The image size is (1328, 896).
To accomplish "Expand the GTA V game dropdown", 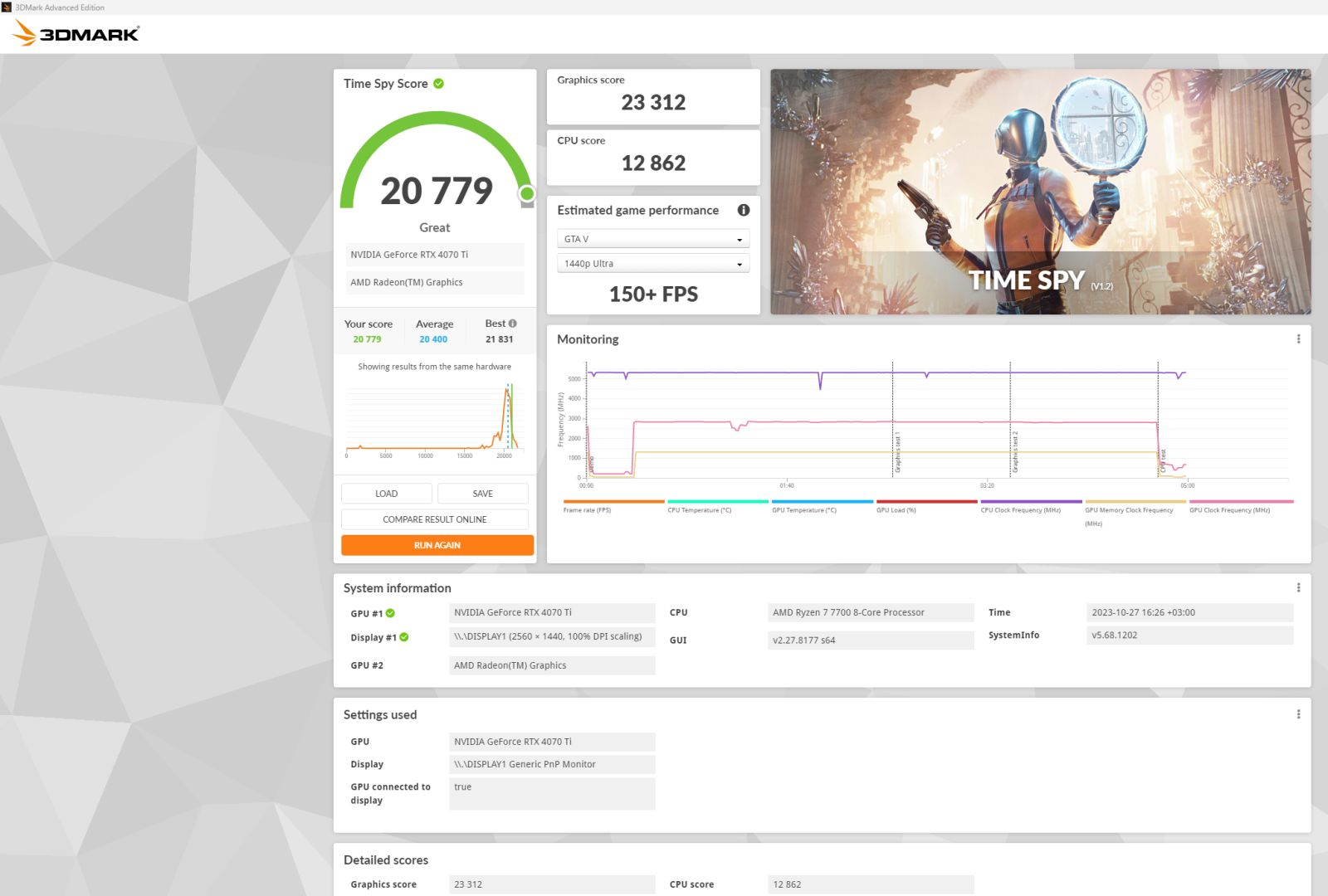I will point(653,239).
